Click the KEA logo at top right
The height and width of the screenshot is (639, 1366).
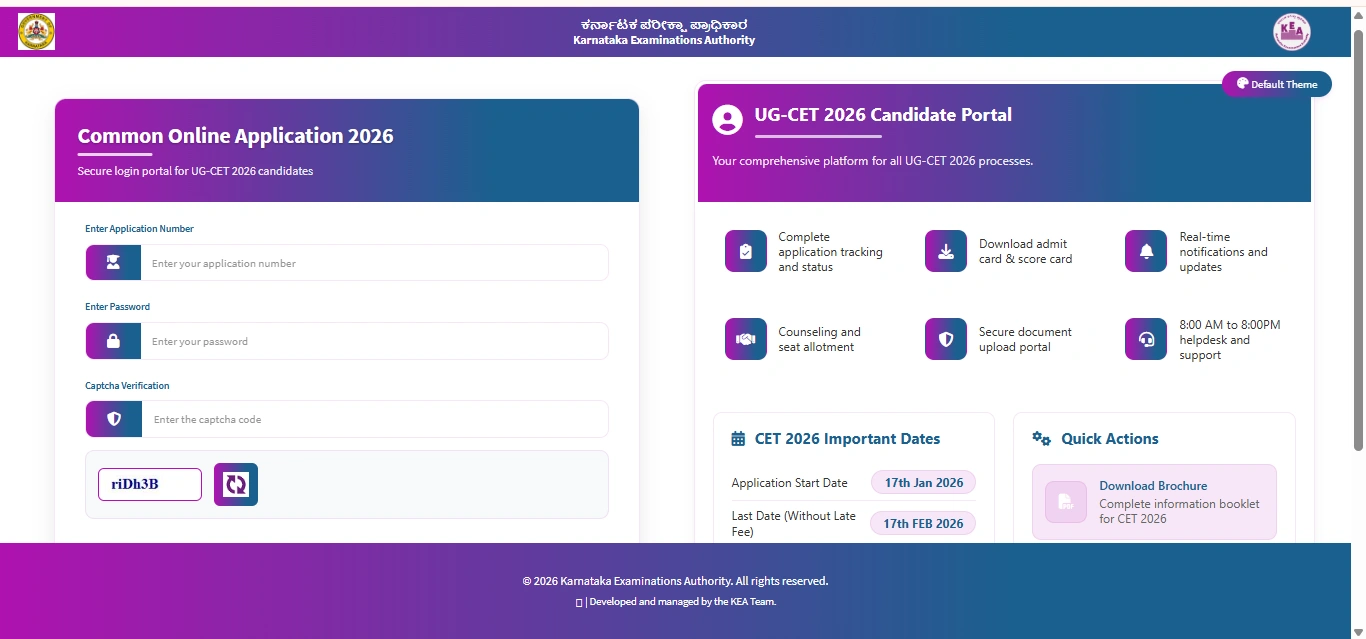1291,31
